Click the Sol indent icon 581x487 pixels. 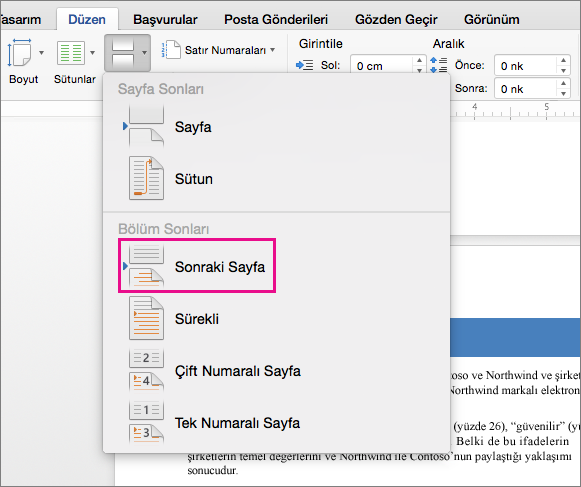[305, 65]
